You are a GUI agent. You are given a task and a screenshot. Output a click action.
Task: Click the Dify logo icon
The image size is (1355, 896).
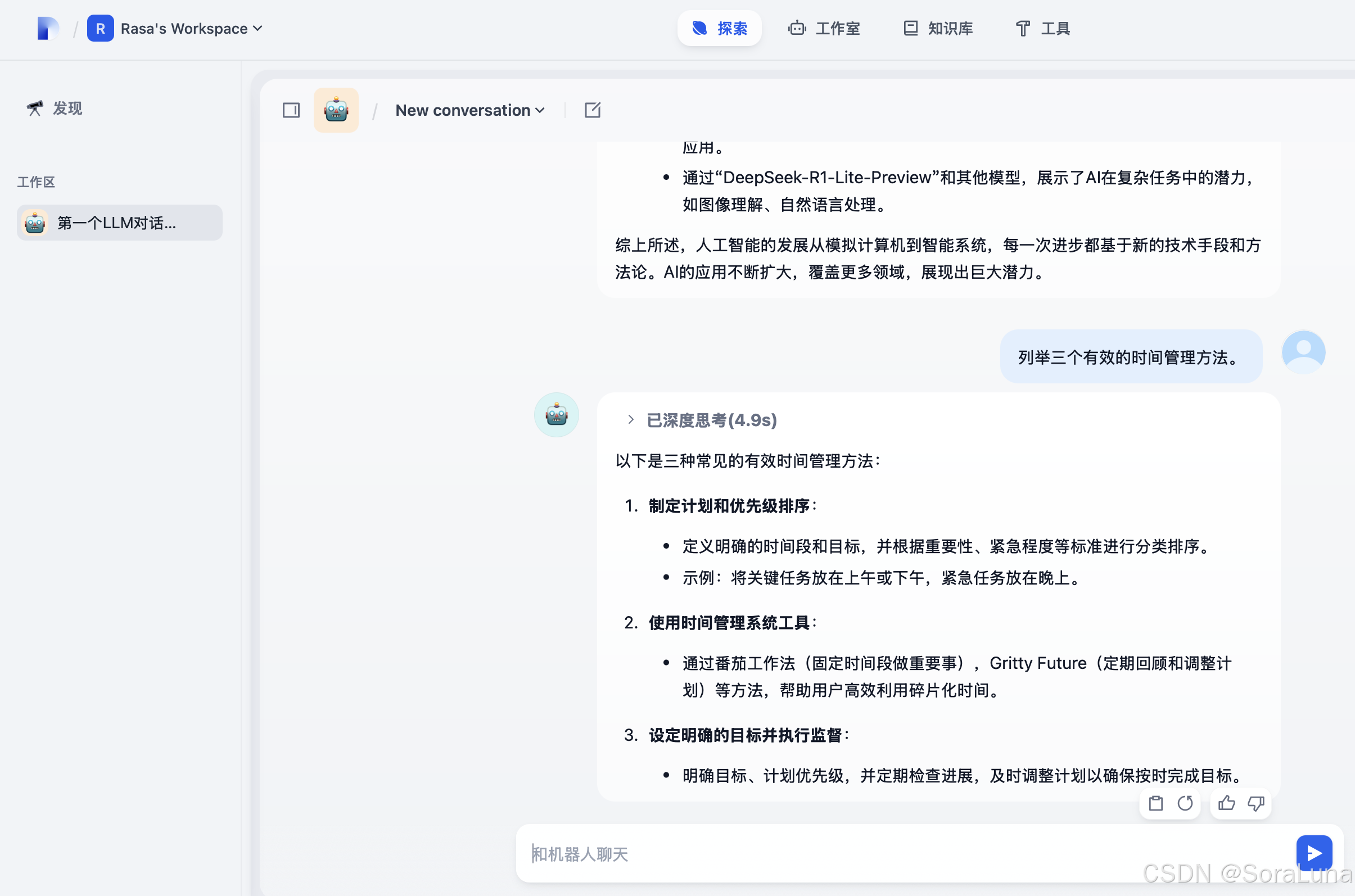[x=47, y=28]
